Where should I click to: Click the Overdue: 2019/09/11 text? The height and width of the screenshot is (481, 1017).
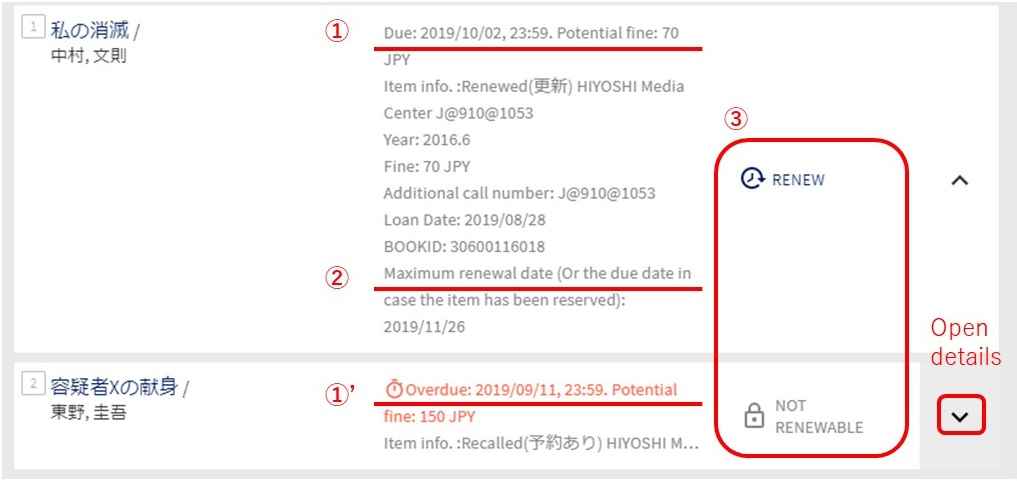tap(541, 390)
